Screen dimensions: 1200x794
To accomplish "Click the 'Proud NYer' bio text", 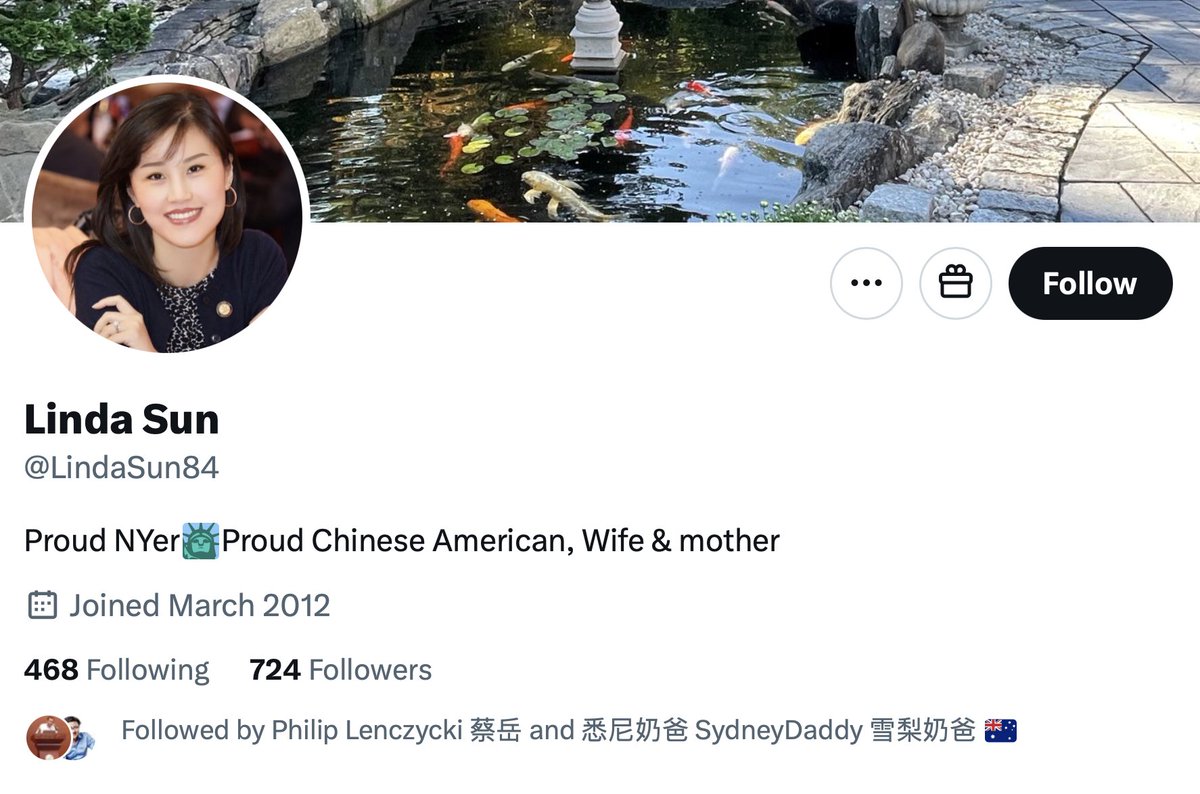I will [102, 541].
